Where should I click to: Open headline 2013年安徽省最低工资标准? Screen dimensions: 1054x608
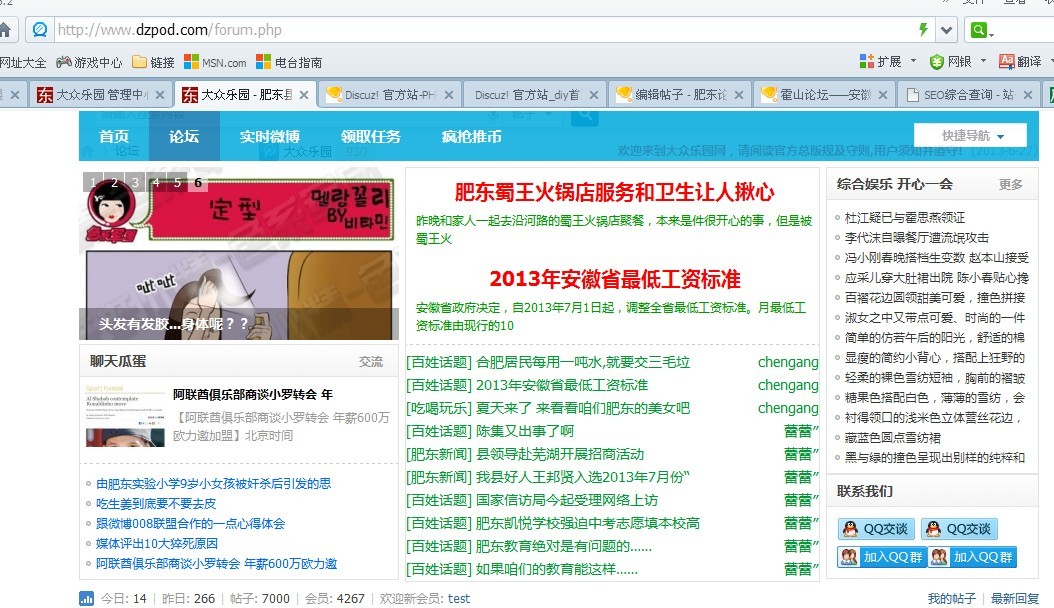pos(614,279)
